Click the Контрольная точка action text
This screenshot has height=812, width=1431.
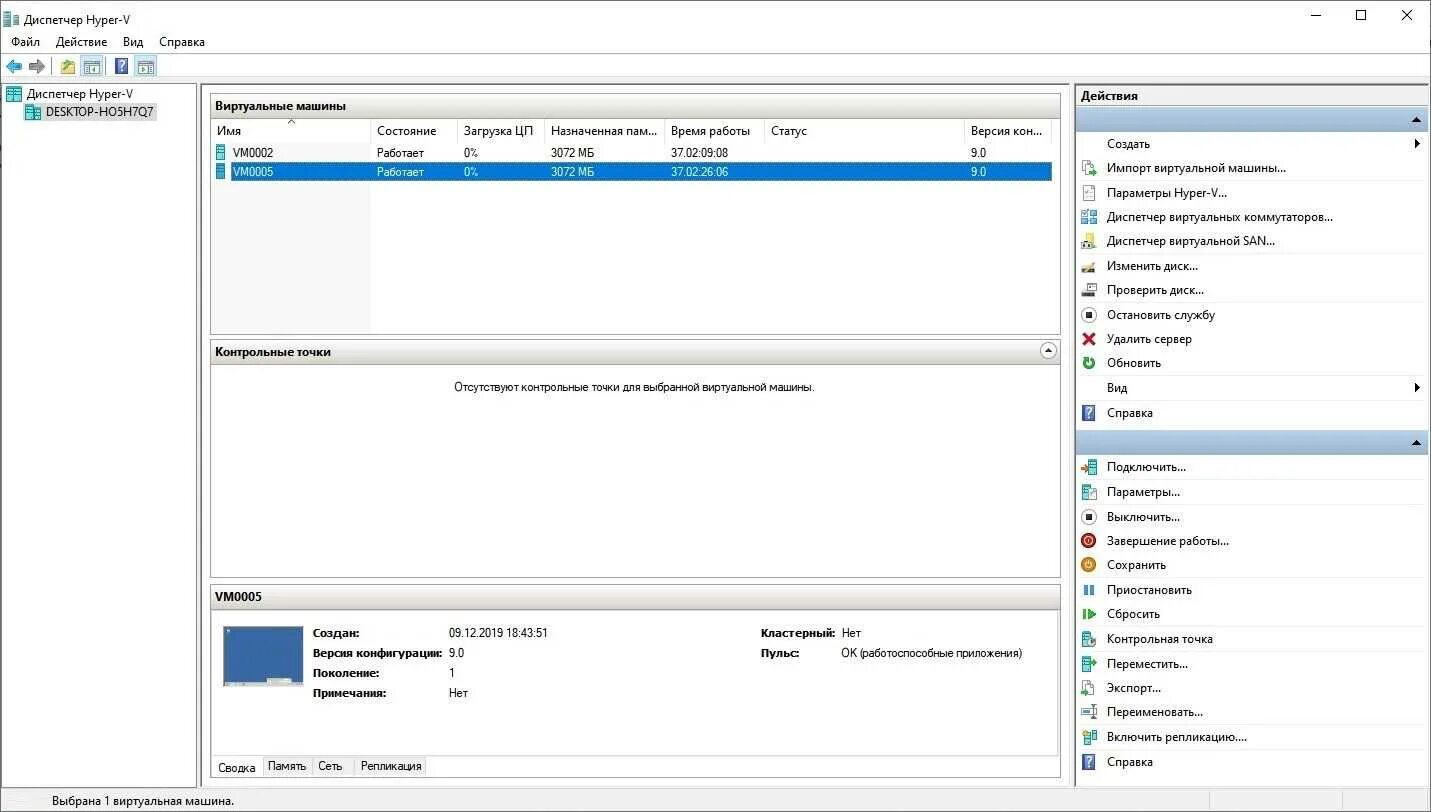point(1159,639)
